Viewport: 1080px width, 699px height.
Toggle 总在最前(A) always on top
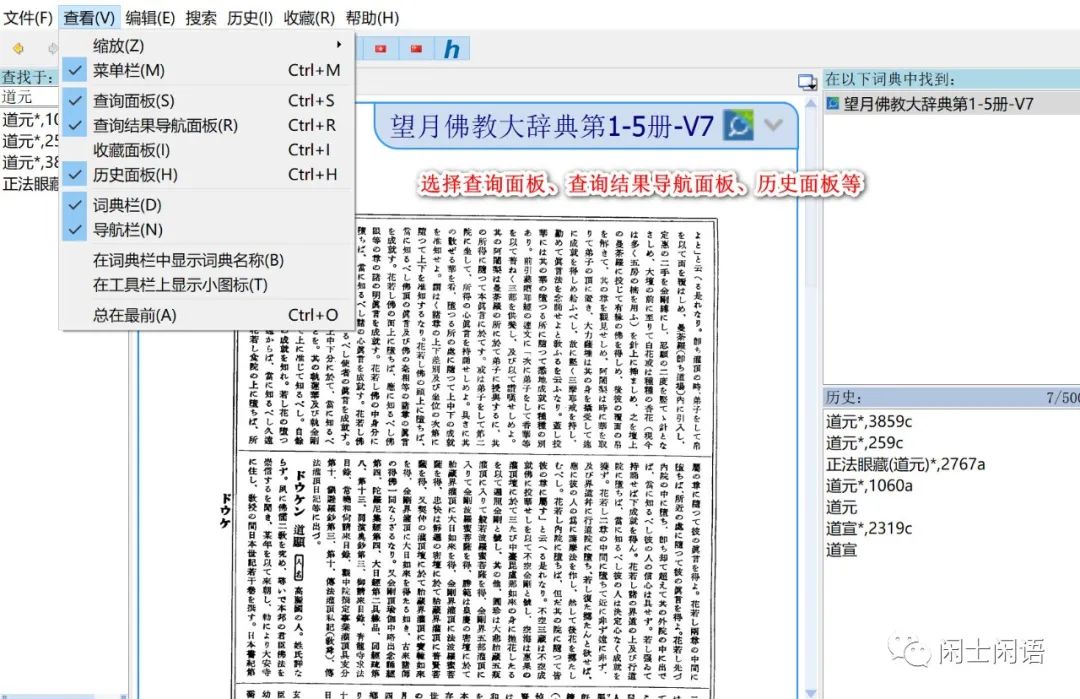(x=207, y=315)
